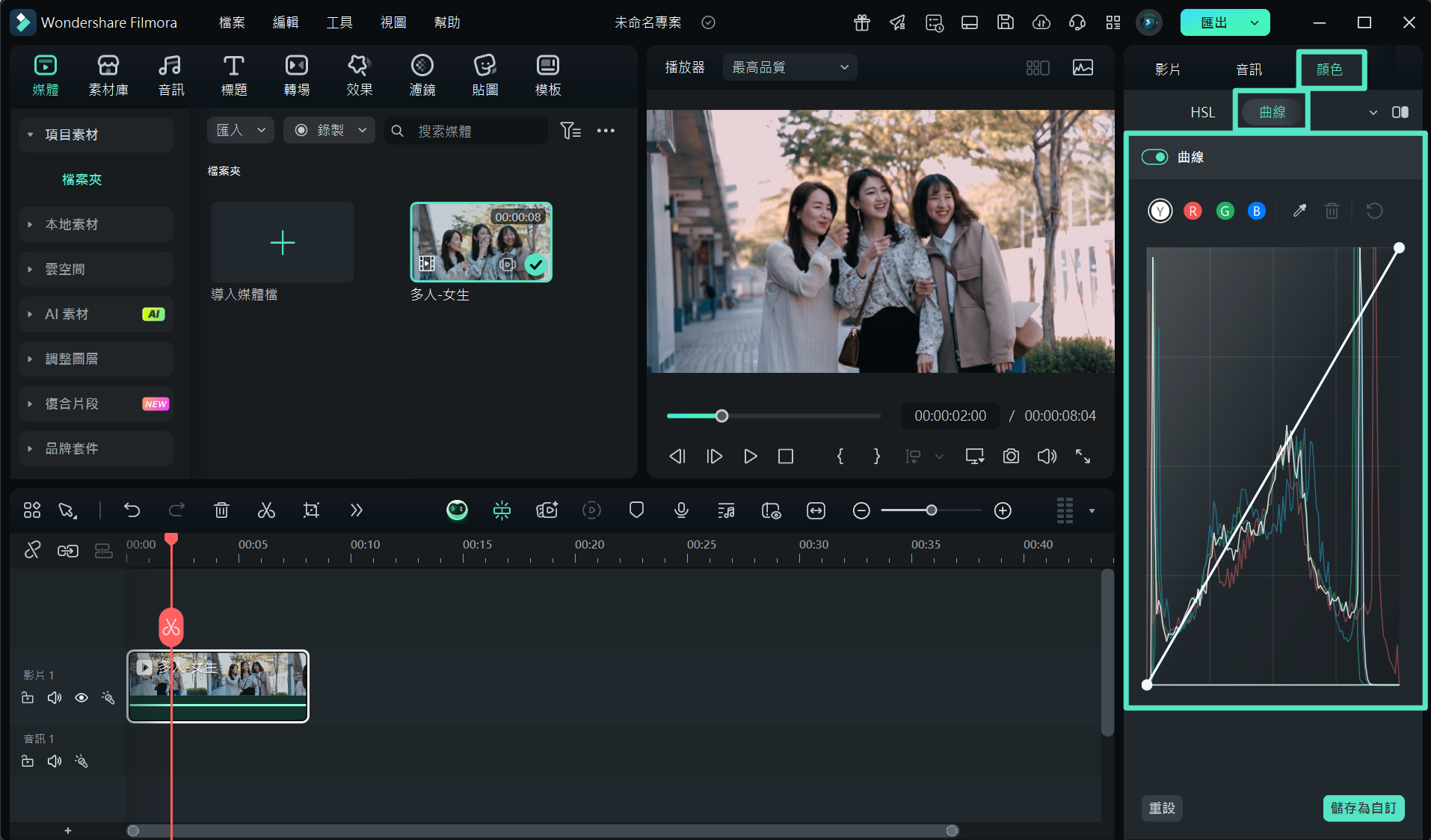Mute the 音訊 1 track speaker
1431x840 pixels.
[x=55, y=761]
